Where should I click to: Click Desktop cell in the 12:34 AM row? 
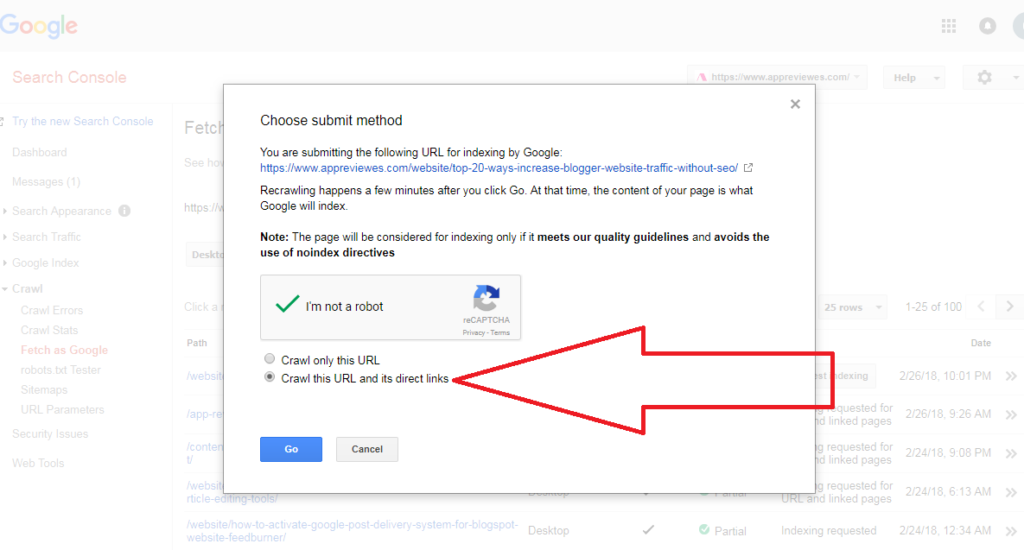point(548,530)
